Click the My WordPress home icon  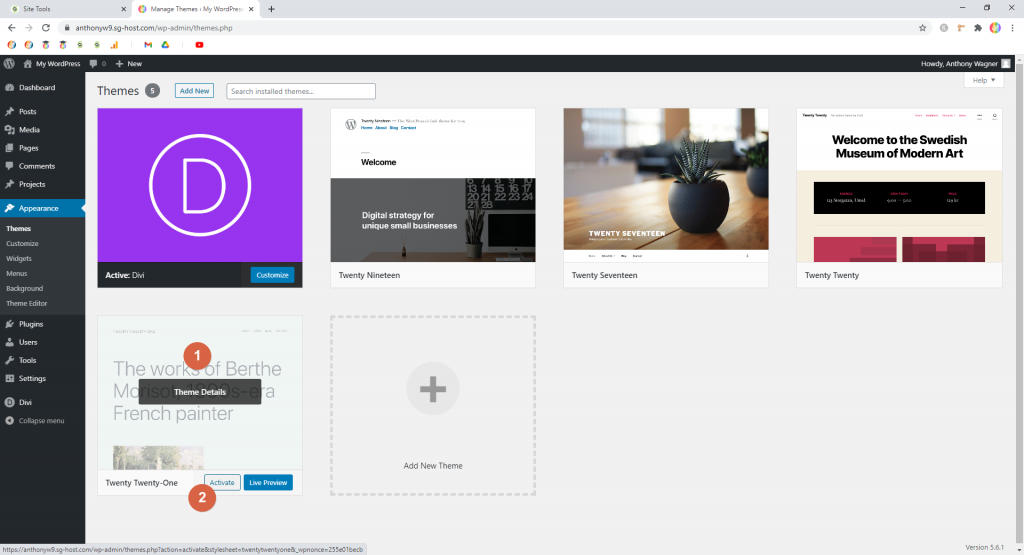[27, 63]
